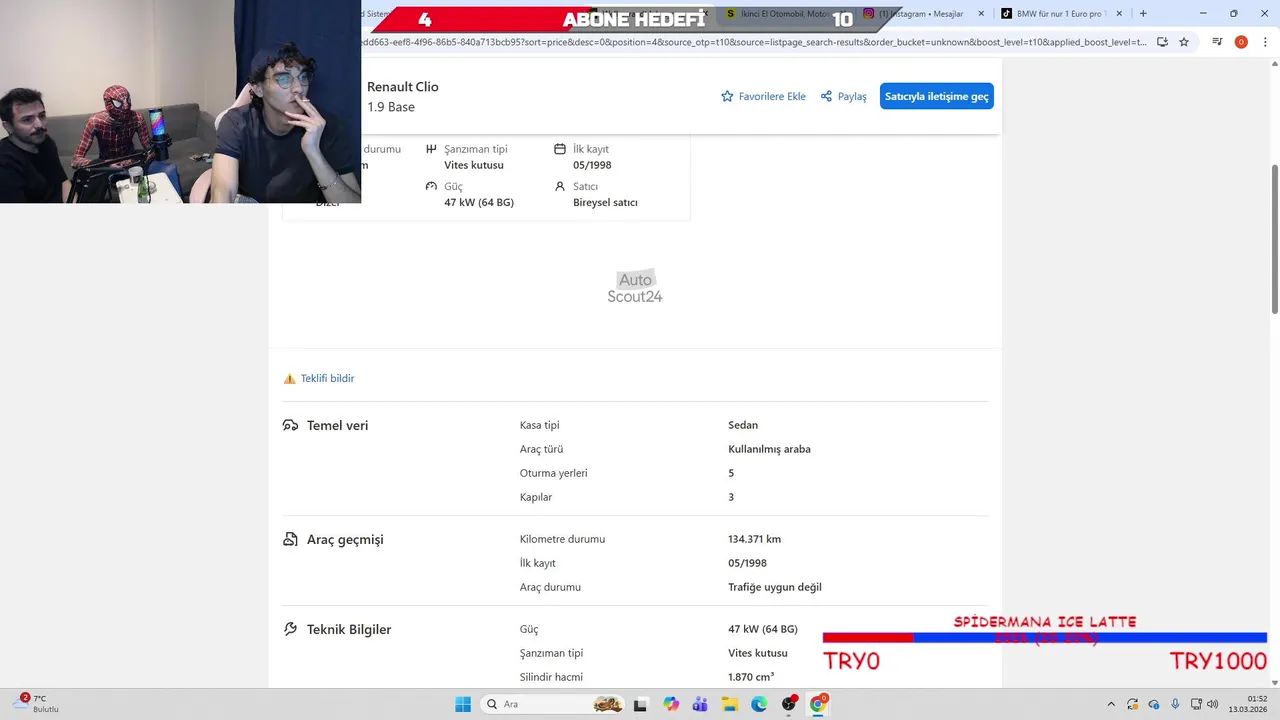Screen dimensions: 1280x720
Task: Click the volume speaker icon in tray
Action: tap(1213, 704)
